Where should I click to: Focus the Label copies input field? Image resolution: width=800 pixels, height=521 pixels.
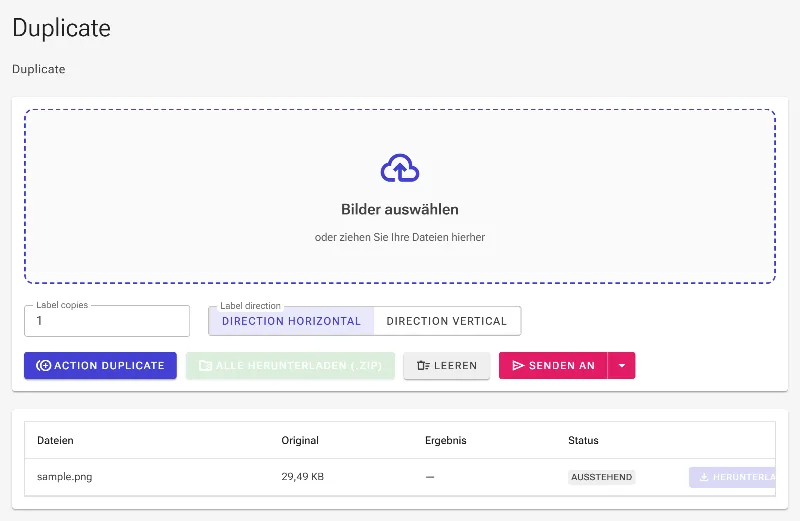[107, 321]
